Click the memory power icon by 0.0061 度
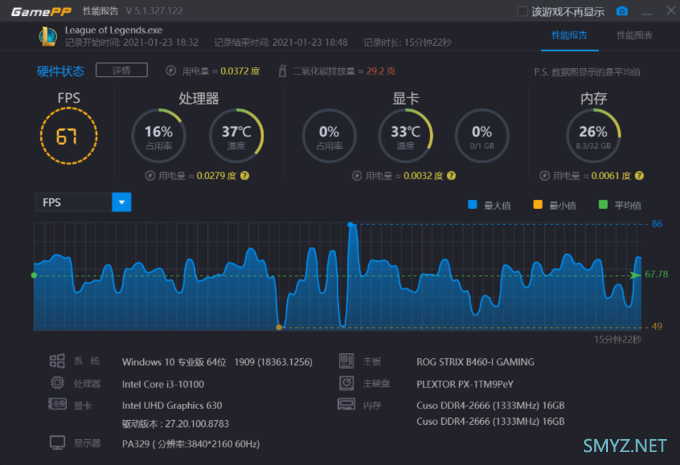This screenshot has height=465, width=680. (x=545, y=176)
